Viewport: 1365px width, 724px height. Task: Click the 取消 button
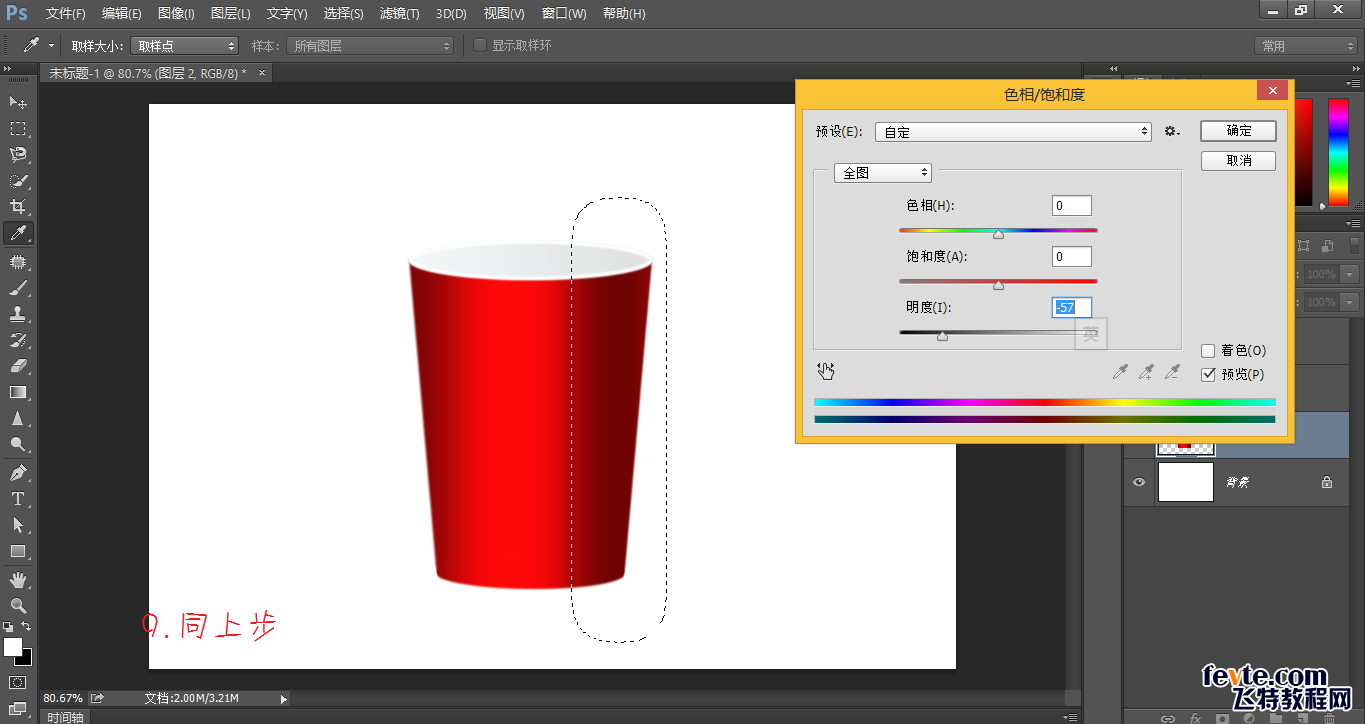[1238, 161]
